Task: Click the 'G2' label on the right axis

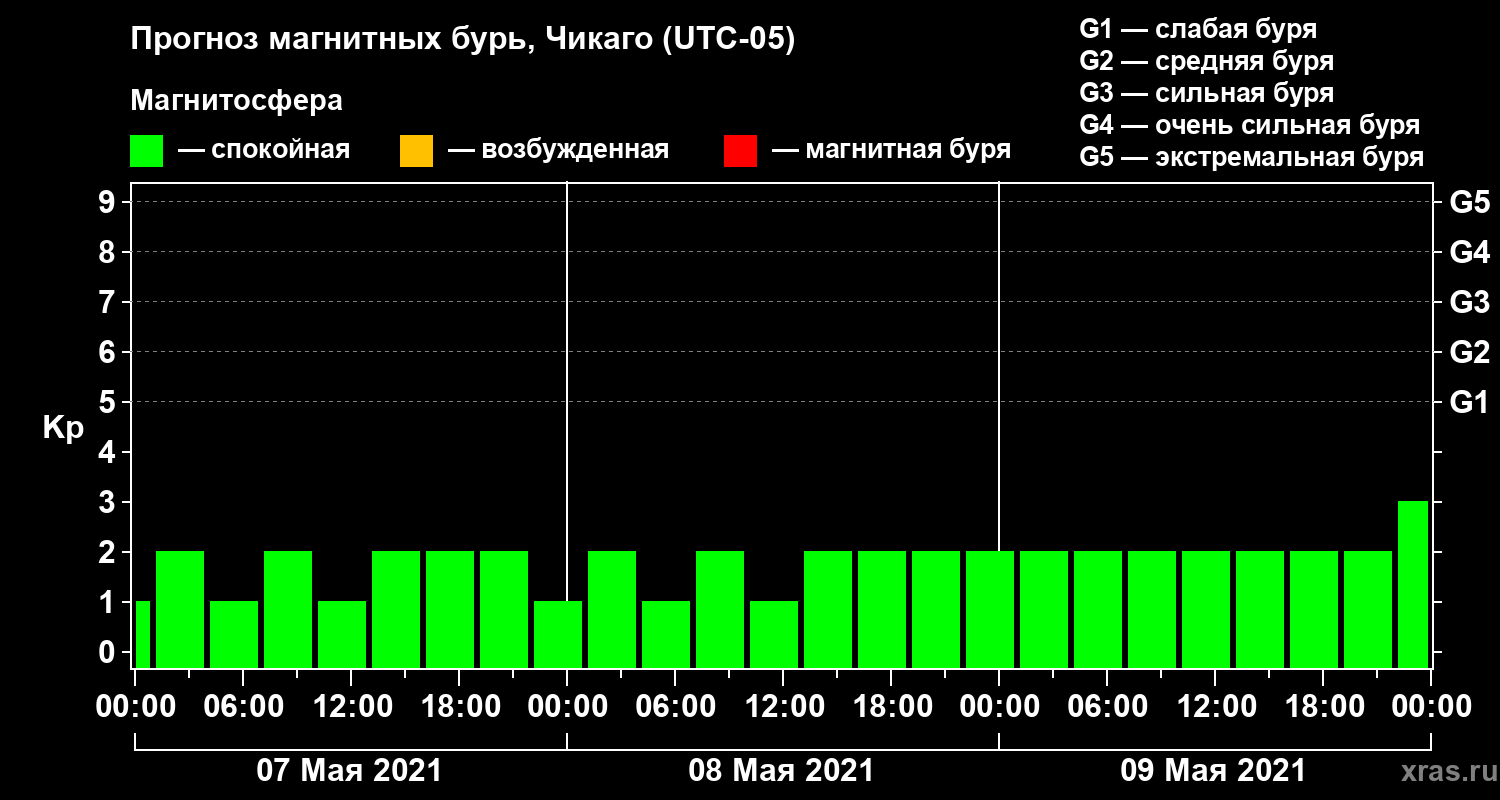Action: click(x=1469, y=352)
